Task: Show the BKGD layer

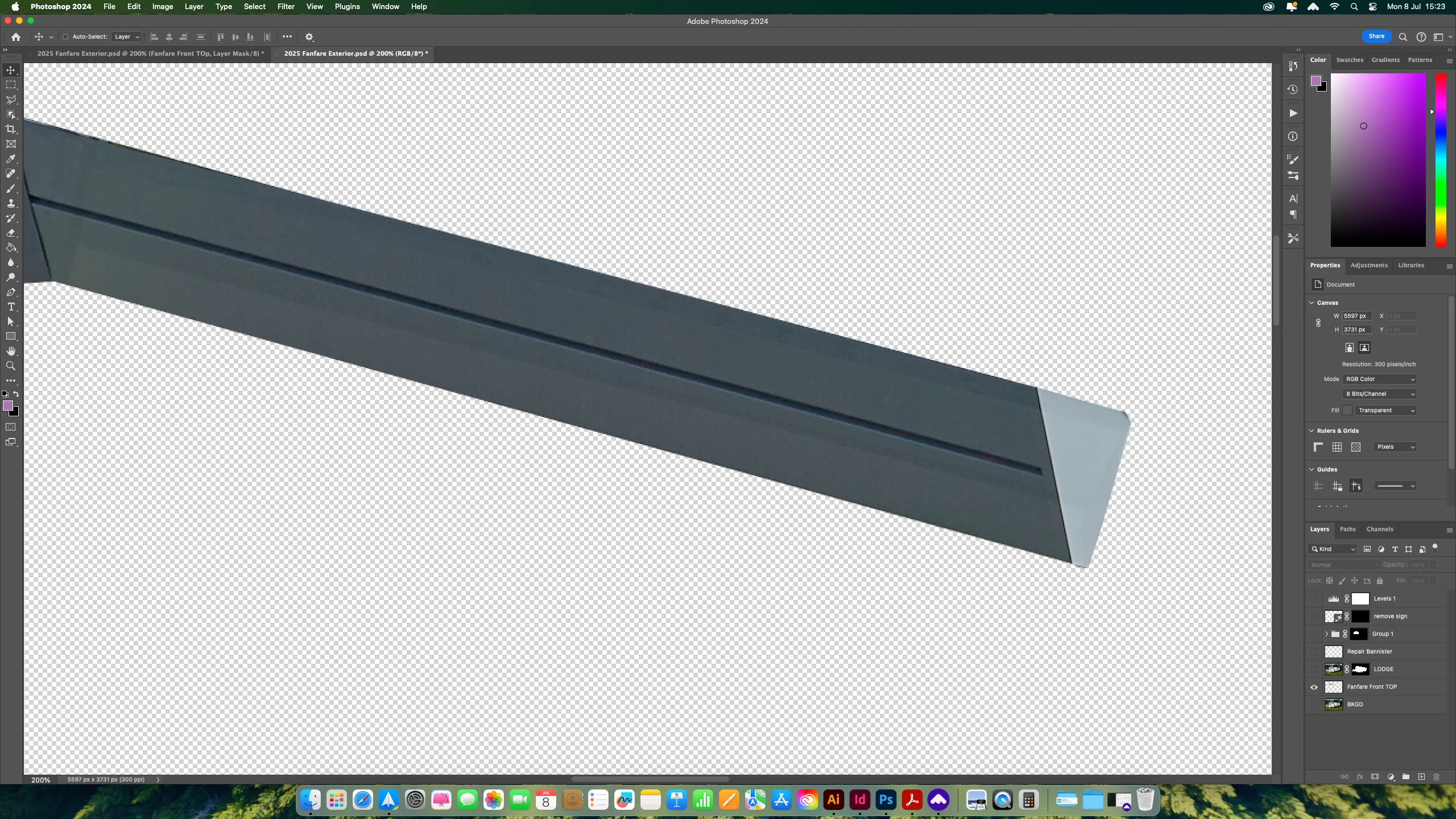Action: pos(1314,705)
